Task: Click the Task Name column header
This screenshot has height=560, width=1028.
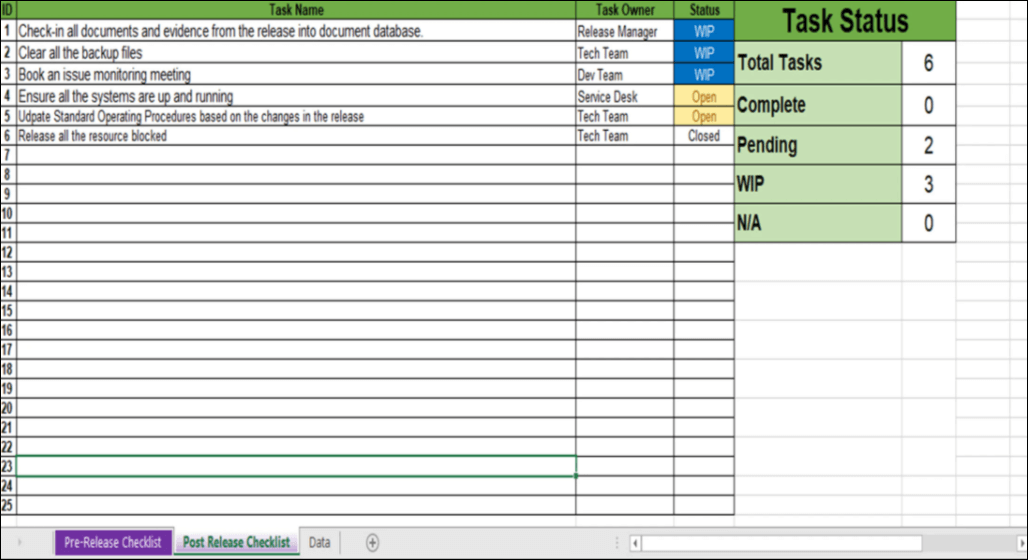Action: click(x=297, y=10)
